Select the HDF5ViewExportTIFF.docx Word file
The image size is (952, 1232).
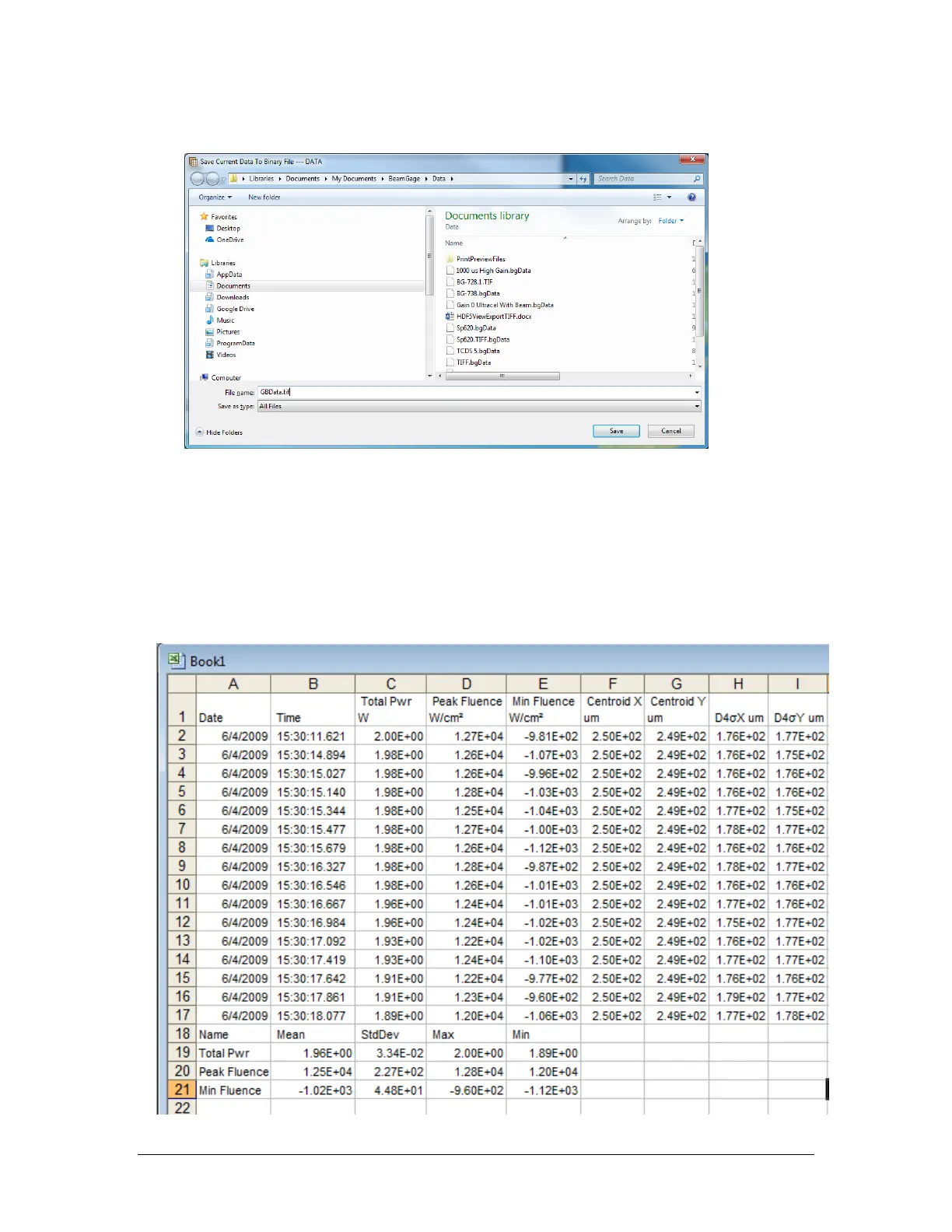[494, 317]
